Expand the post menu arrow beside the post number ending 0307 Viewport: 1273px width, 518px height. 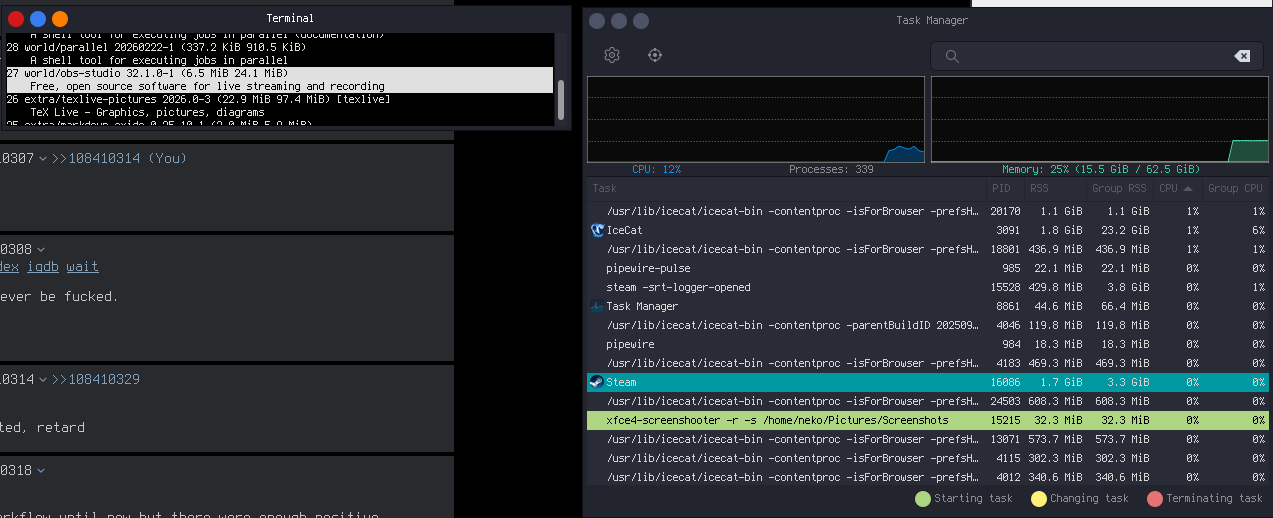point(42,159)
